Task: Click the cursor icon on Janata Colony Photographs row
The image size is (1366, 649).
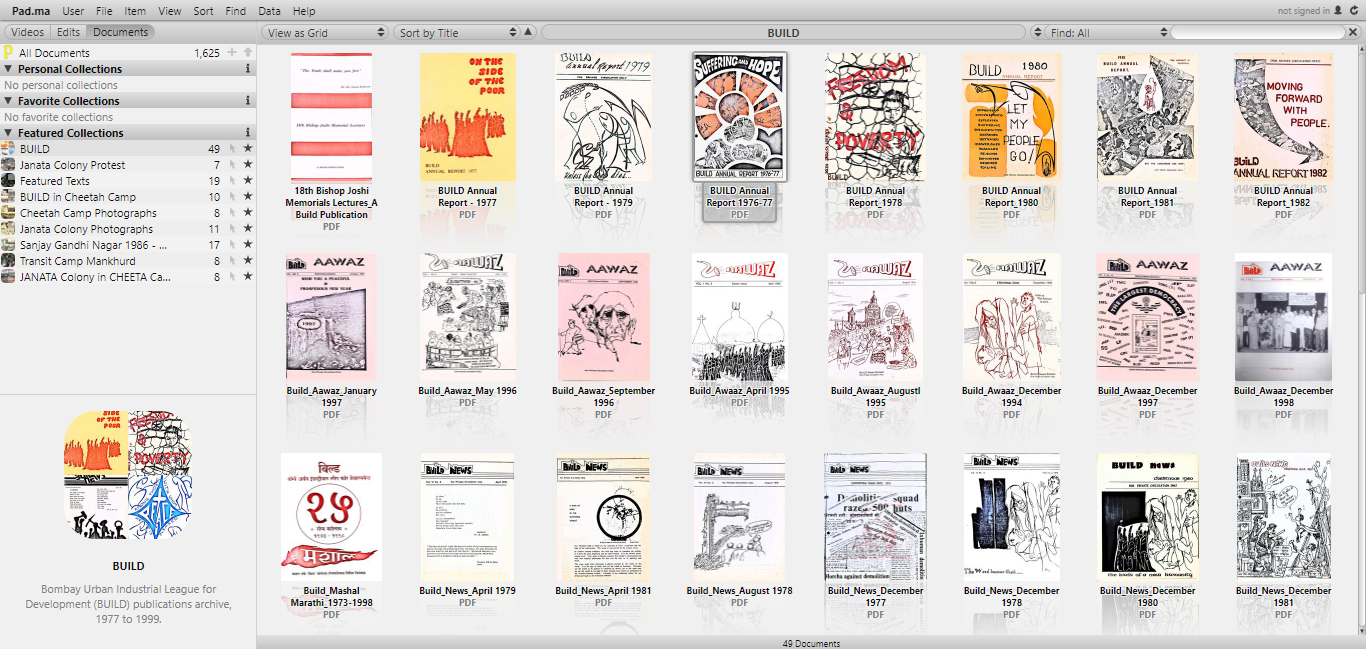Action: click(x=232, y=229)
